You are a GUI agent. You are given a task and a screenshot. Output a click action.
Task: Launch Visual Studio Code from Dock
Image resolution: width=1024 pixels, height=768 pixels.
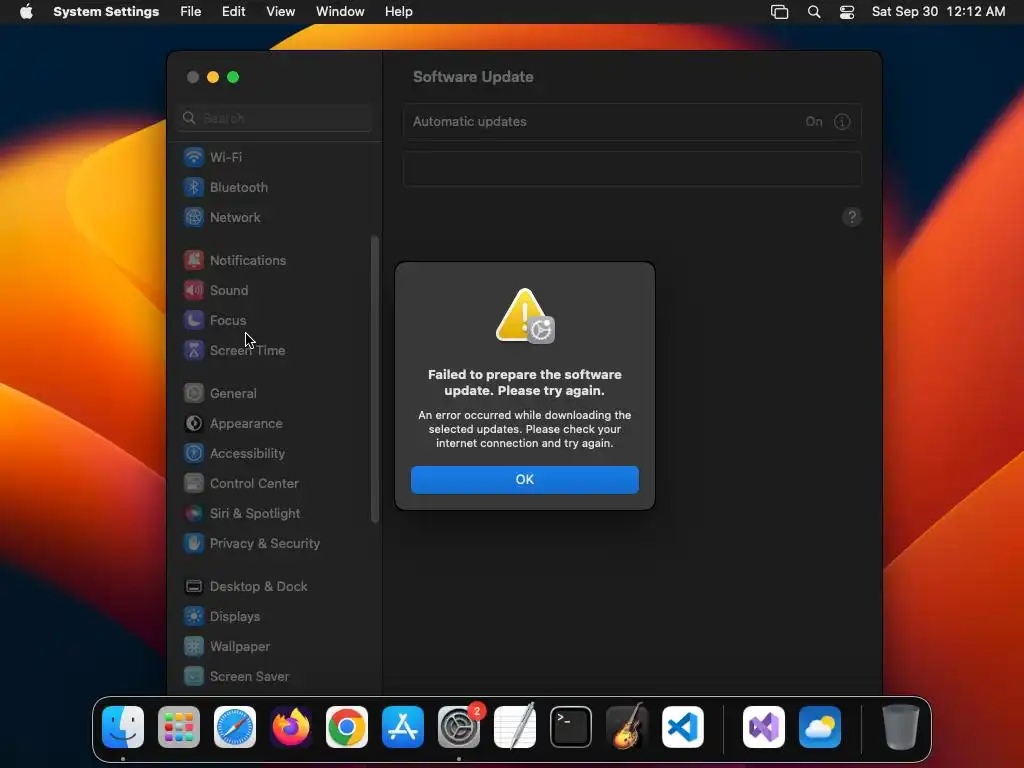683,727
